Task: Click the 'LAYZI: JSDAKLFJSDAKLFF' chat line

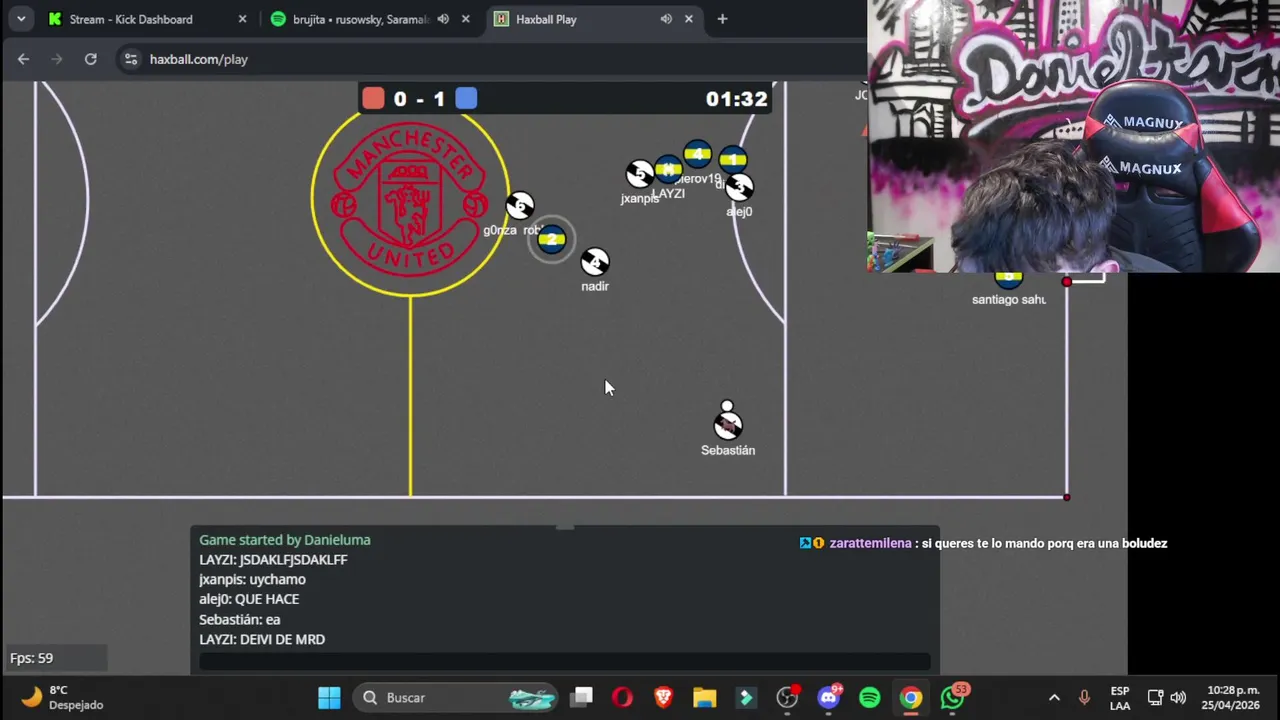Action: [273, 560]
